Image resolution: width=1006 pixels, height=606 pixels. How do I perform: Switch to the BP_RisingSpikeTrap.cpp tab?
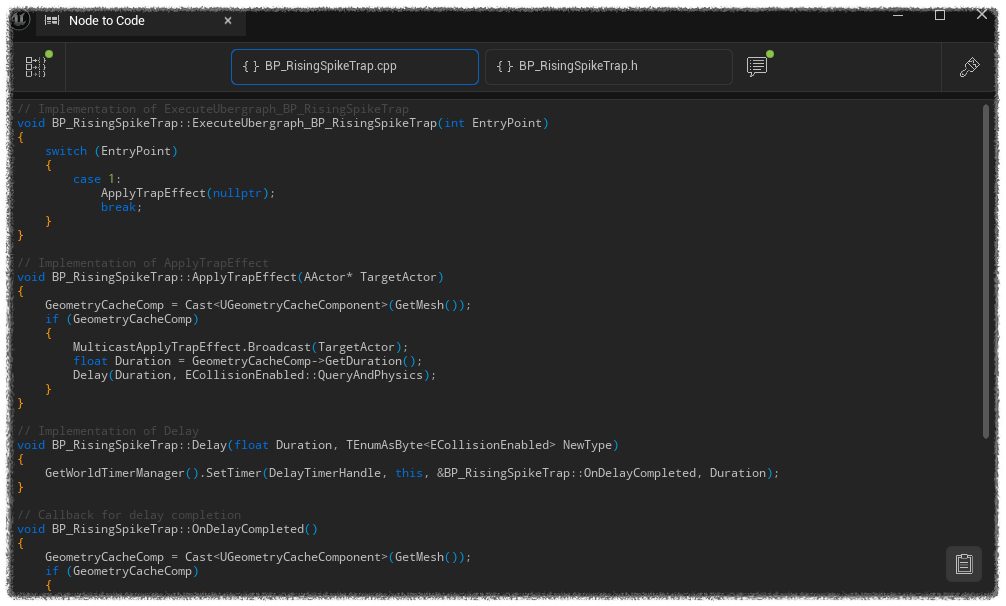click(355, 67)
